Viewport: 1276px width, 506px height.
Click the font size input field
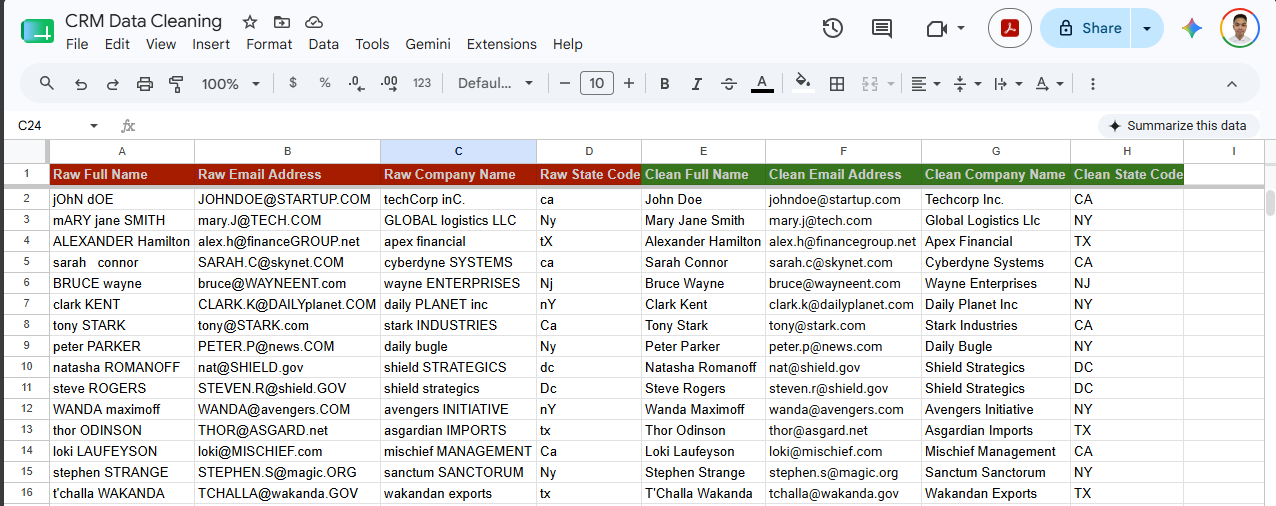coord(597,83)
